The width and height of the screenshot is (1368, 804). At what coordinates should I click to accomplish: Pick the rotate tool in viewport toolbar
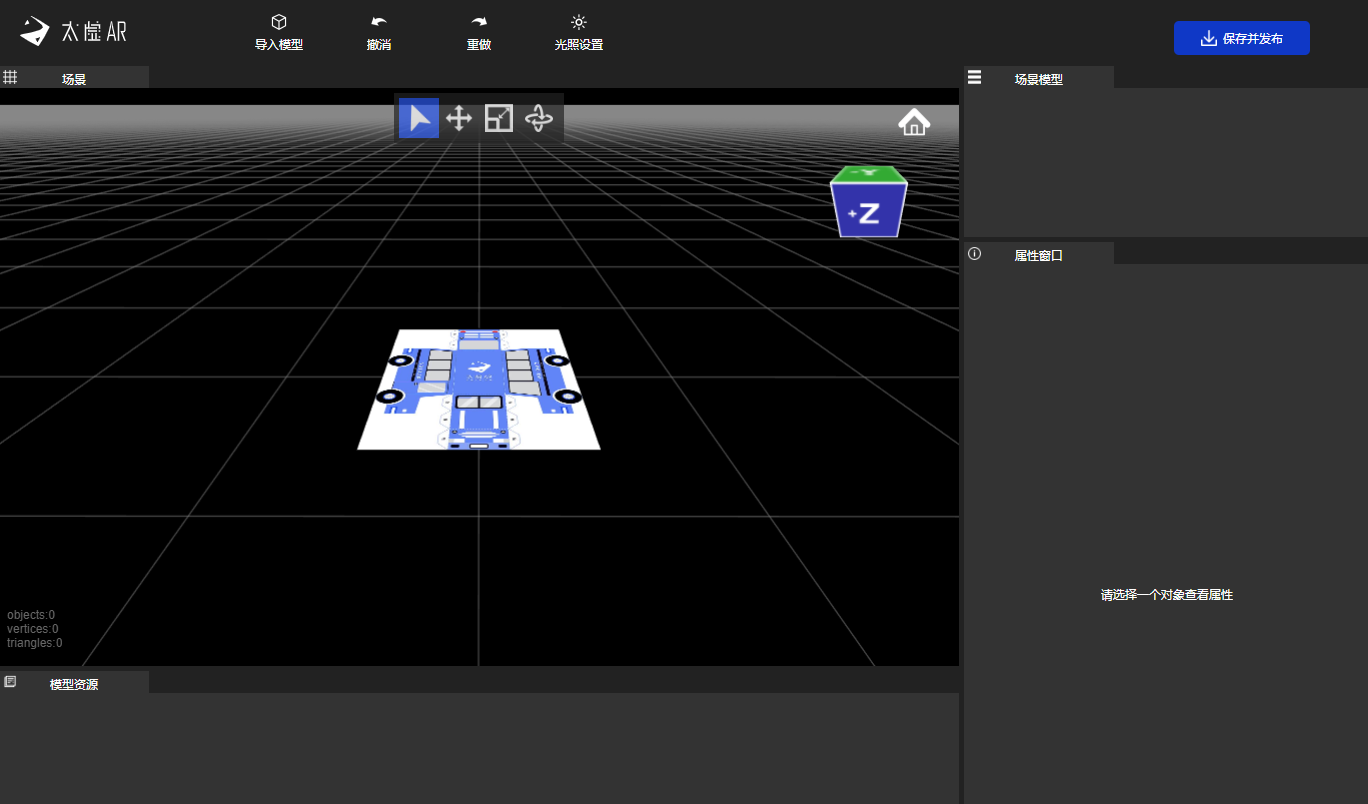539,118
